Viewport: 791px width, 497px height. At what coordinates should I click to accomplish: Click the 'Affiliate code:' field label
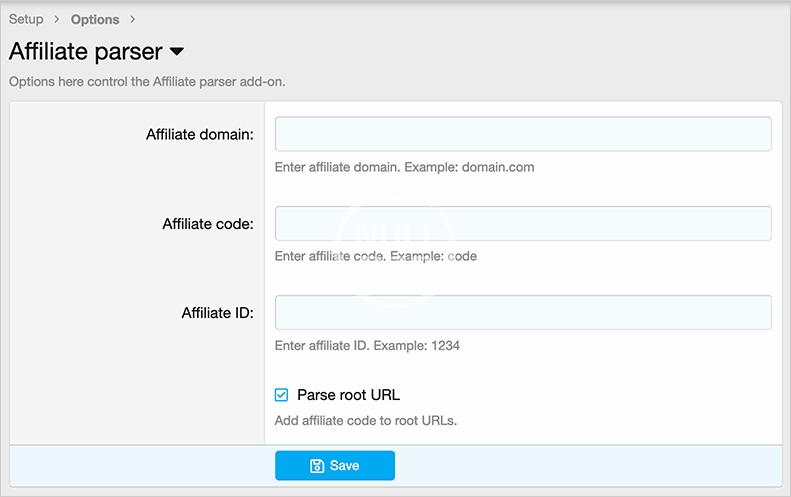(x=207, y=224)
